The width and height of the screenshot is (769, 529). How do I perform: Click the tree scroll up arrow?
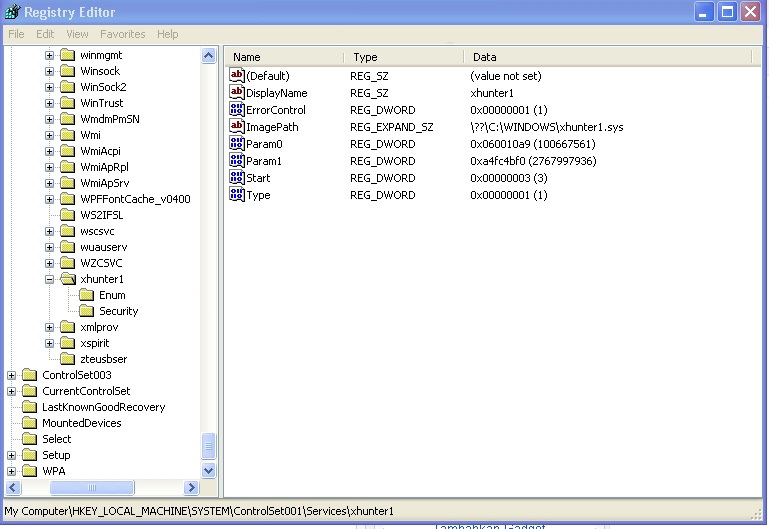[x=208, y=55]
